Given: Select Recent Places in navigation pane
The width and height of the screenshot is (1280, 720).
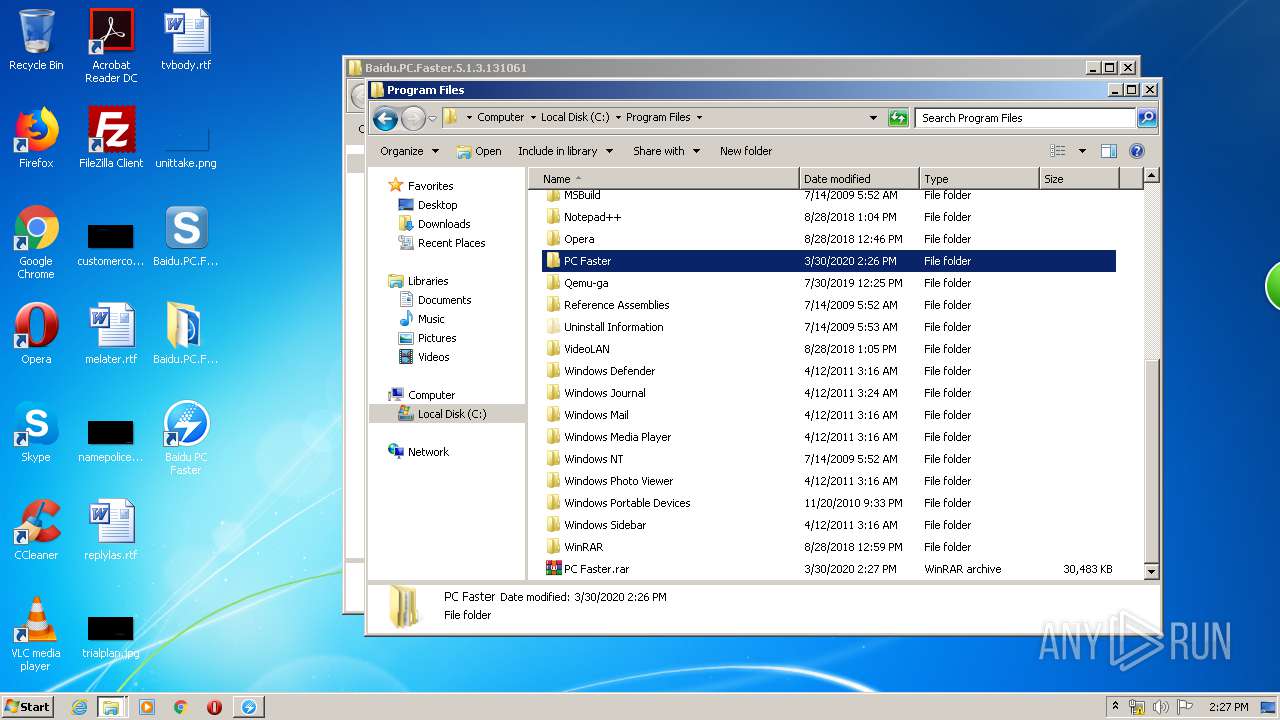Looking at the screenshot, I should coord(441,243).
